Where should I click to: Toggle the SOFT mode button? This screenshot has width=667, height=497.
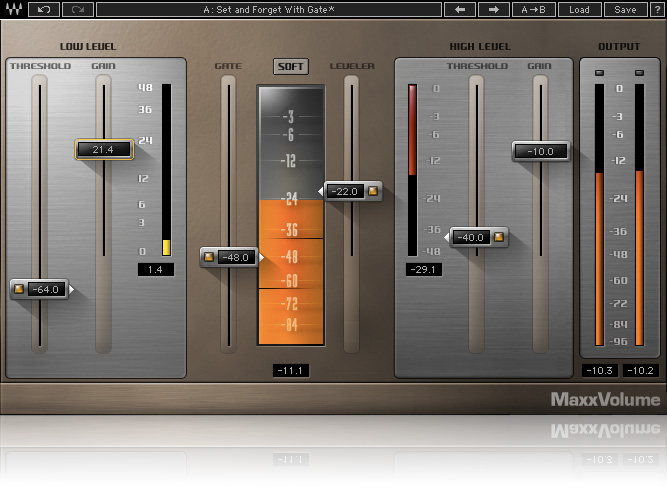pos(291,67)
